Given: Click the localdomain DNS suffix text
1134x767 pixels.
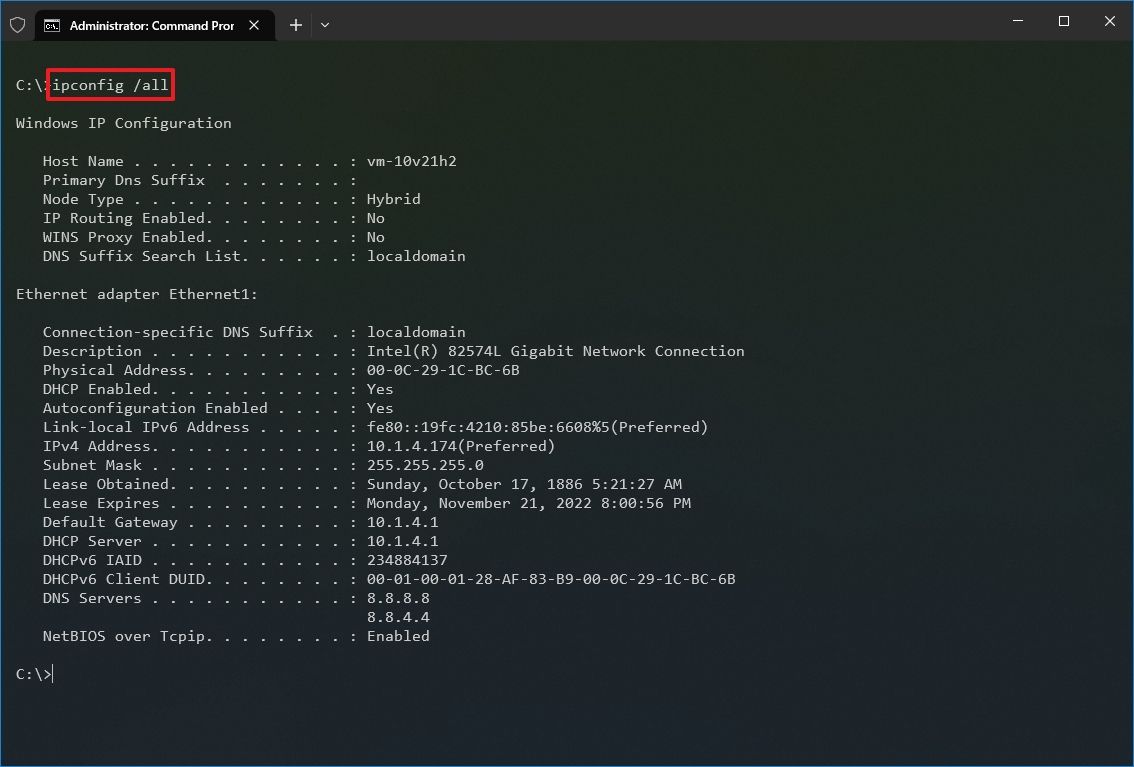Looking at the screenshot, I should tap(415, 332).
